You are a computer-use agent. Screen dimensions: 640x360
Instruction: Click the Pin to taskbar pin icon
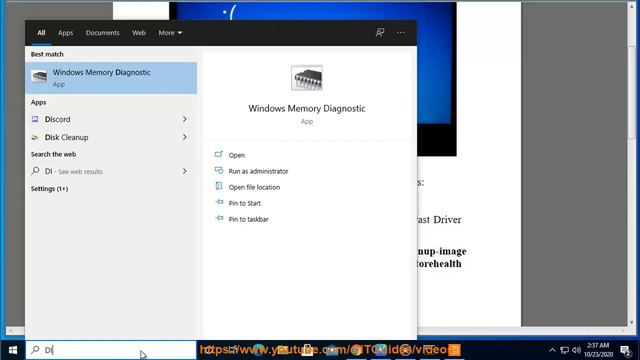point(219,219)
